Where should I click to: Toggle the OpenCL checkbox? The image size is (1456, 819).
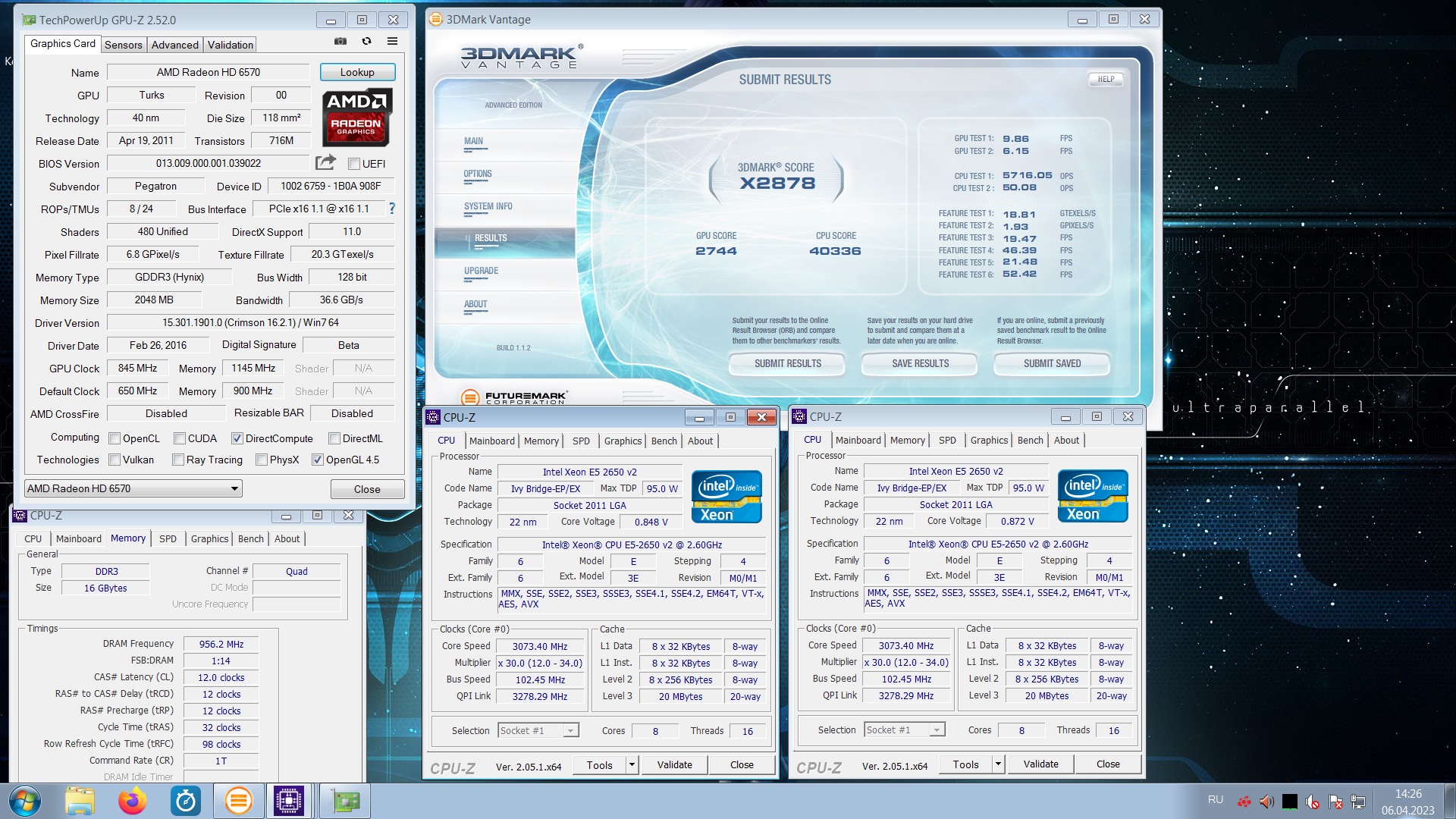click(x=115, y=438)
